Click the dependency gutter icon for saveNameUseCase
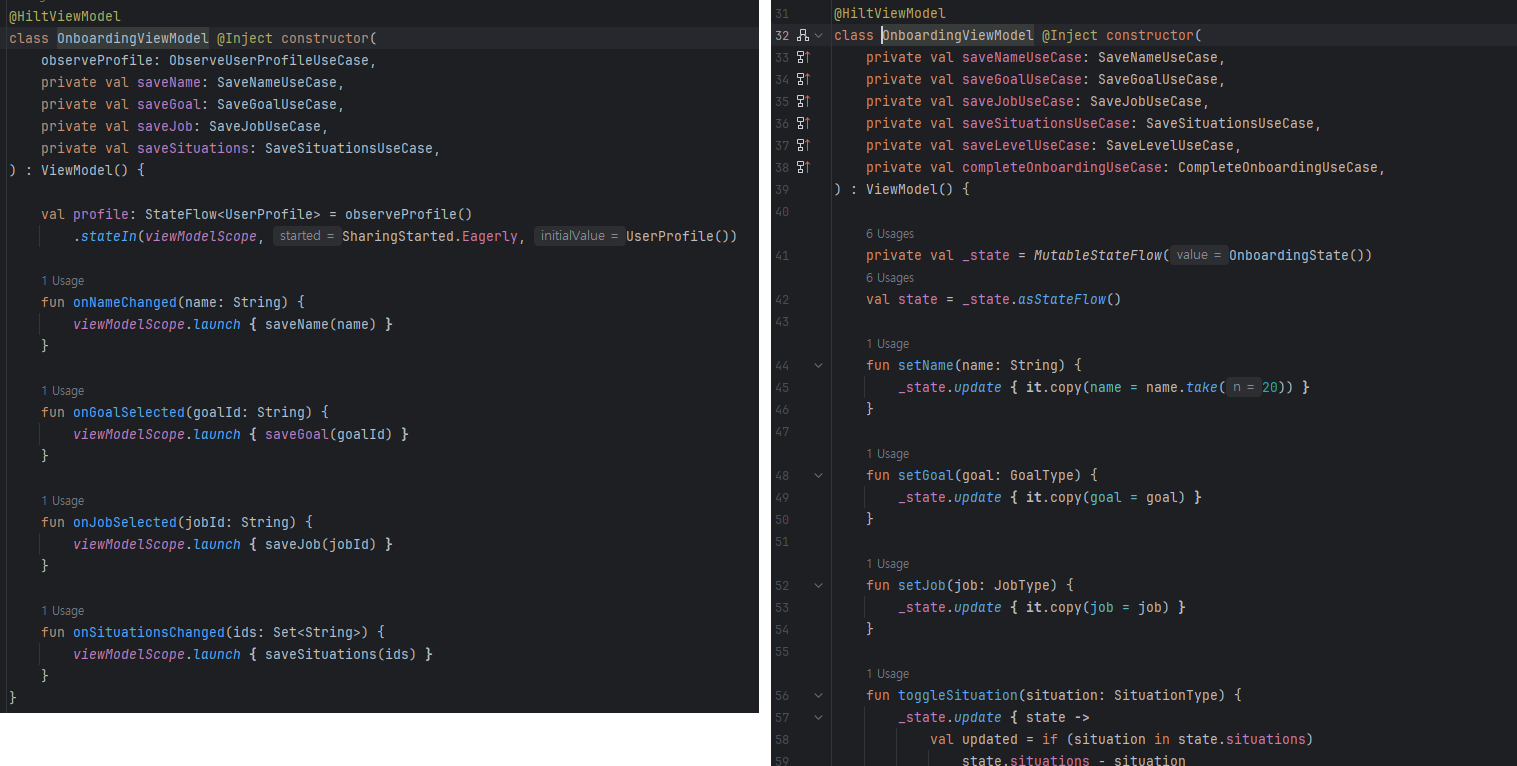This screenshot has height=766, width=1517. pos(802,57)
